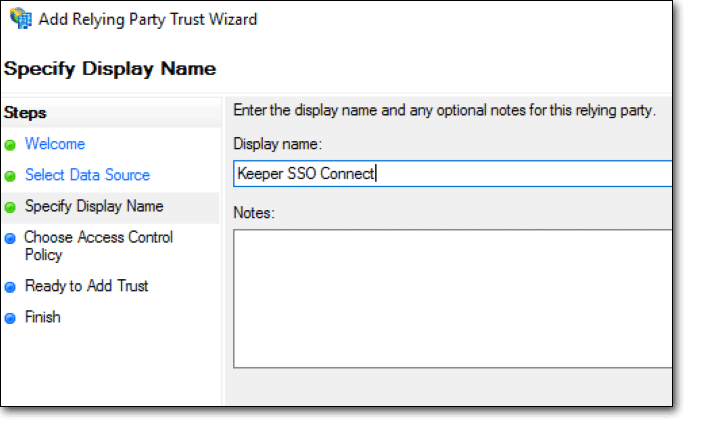Click the instruction text about entering display name
This screenshot has width=705, height=439.
[x=444, y=110]
